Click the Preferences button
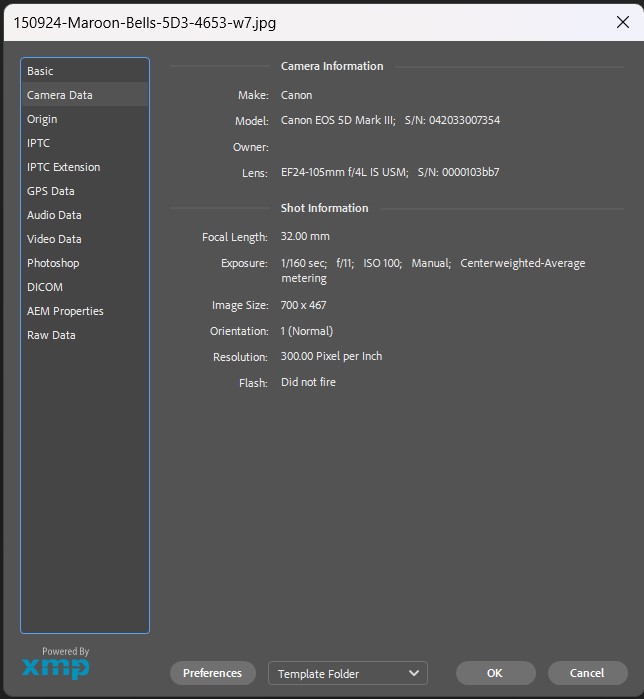 click(213, 673)
